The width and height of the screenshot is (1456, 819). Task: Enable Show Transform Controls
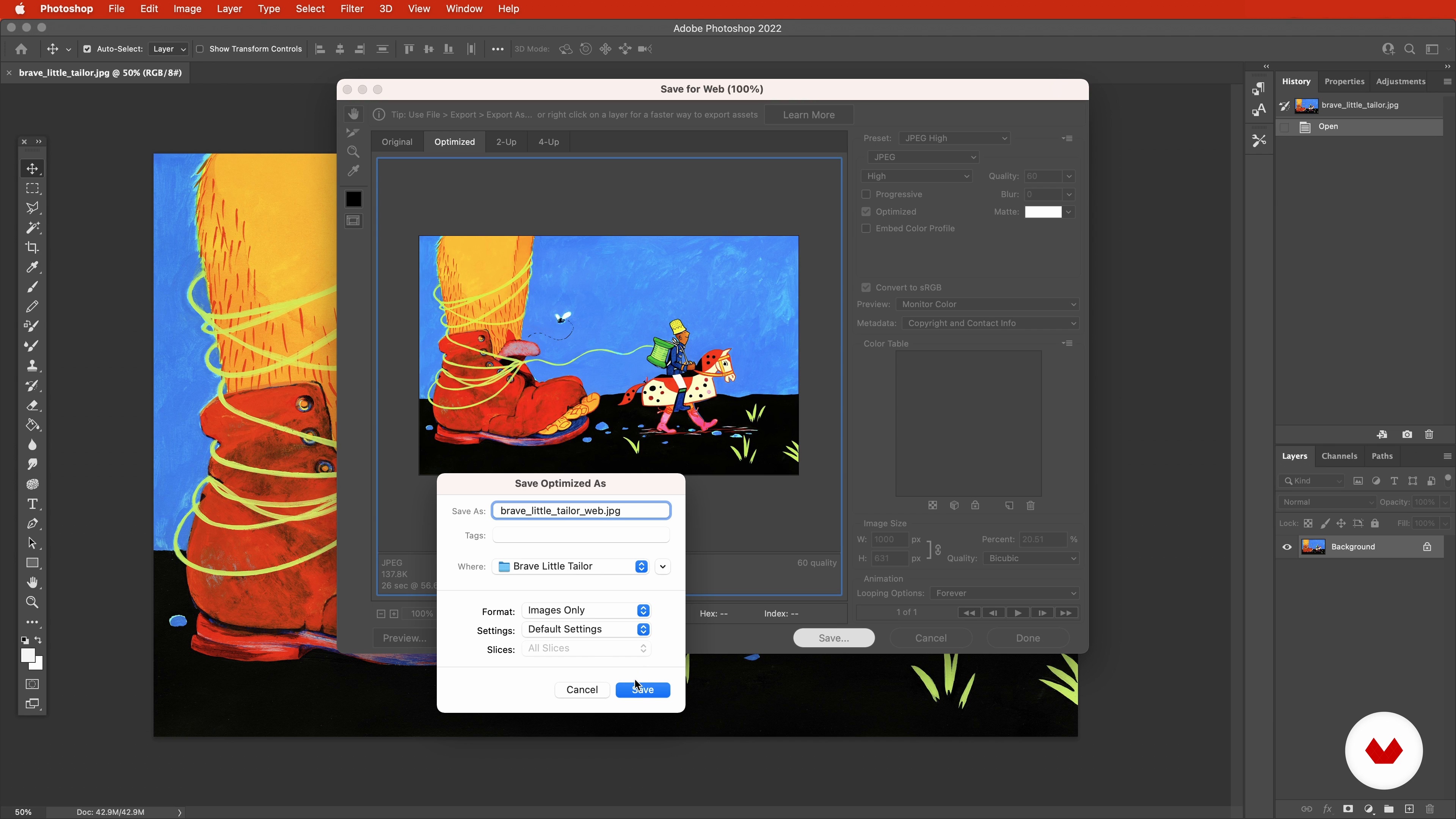tap(199, 49)
